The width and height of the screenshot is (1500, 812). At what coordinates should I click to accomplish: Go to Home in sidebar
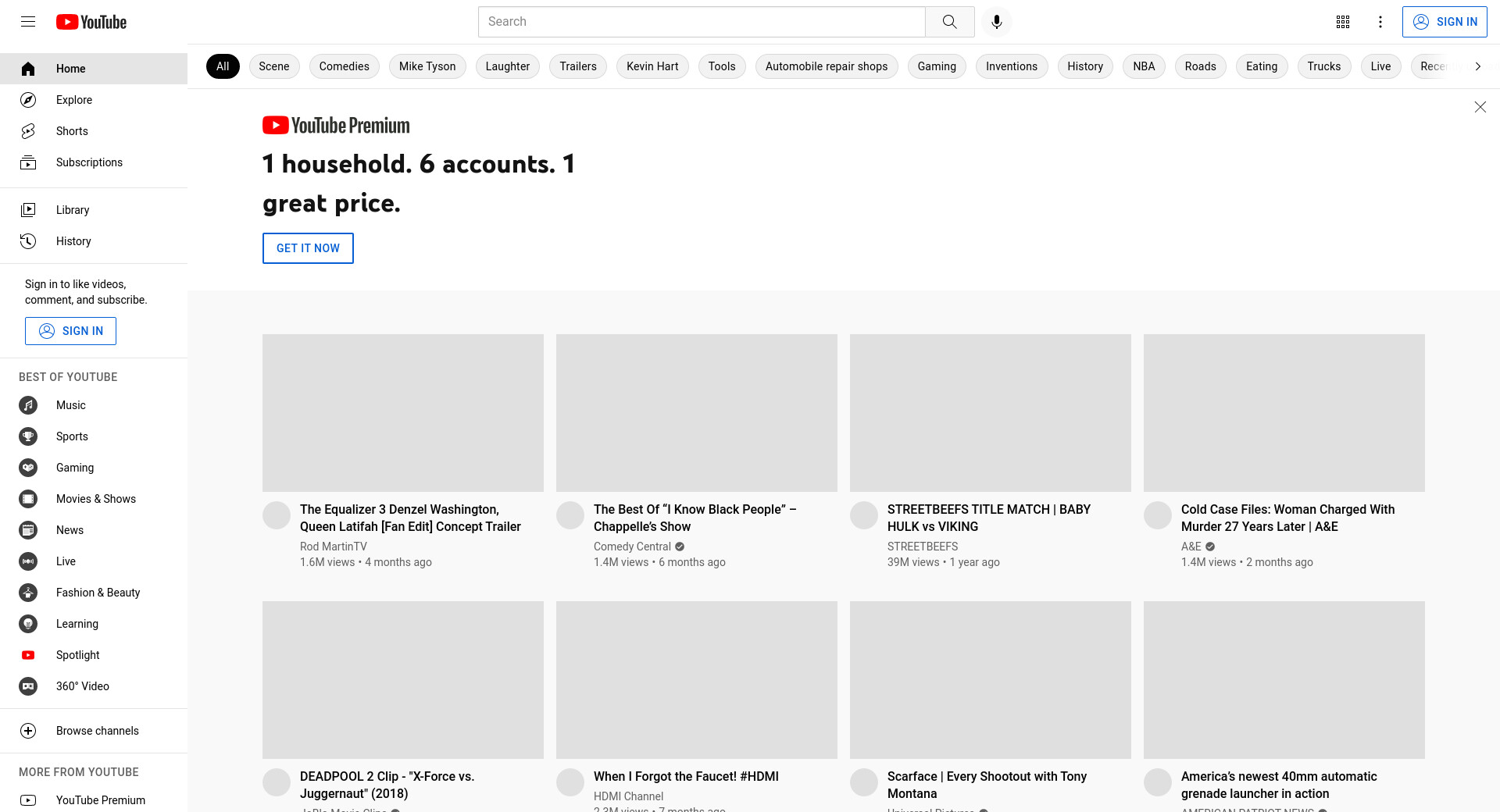tap(94, 69)
